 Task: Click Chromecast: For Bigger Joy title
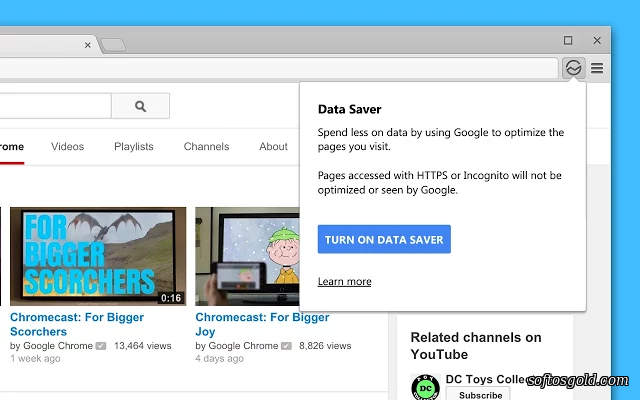(x=262, y=324)
